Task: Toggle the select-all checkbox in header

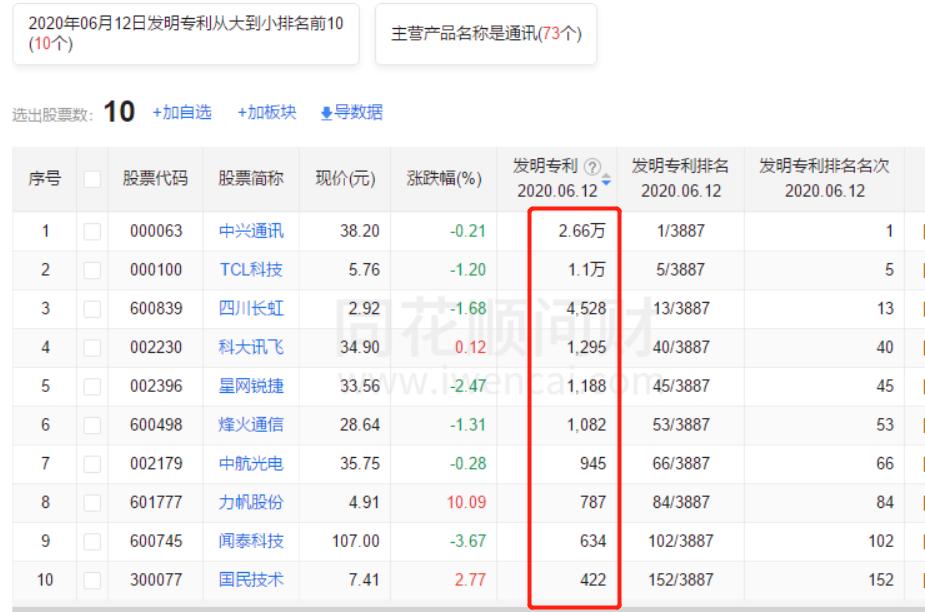Action: click(x=92, y=179)
